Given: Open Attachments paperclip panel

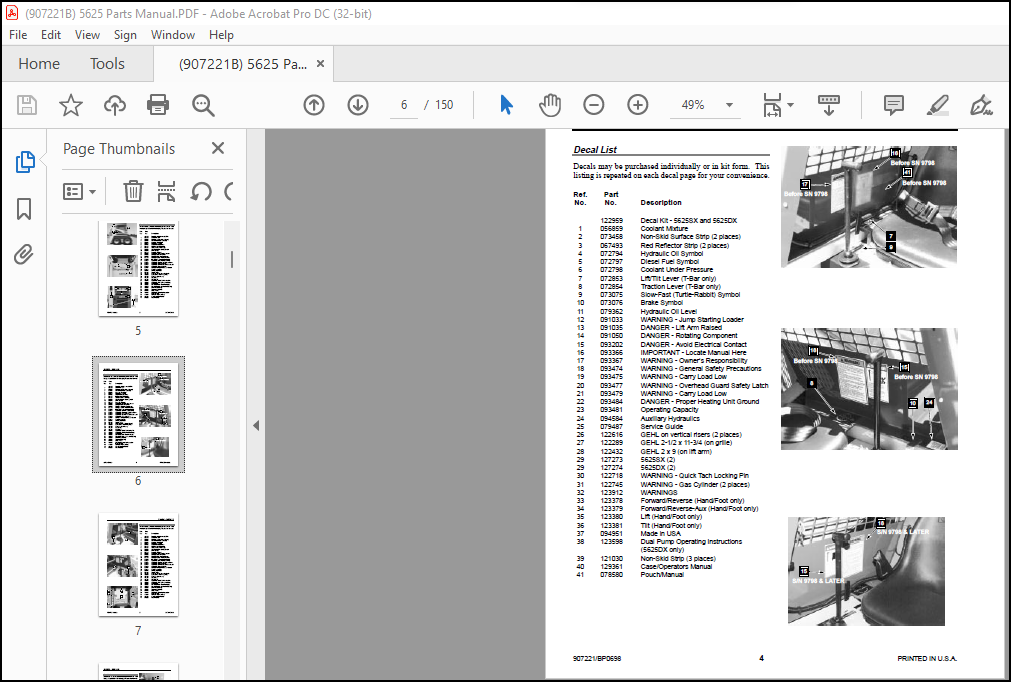Looking at the screenshot, I should tap(24, 255).
